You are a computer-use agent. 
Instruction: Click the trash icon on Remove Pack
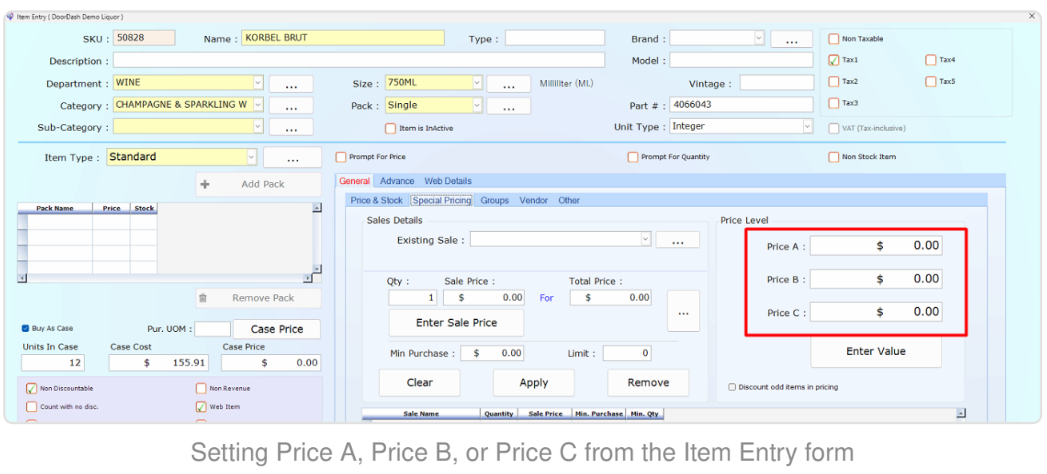click(204, 298)
